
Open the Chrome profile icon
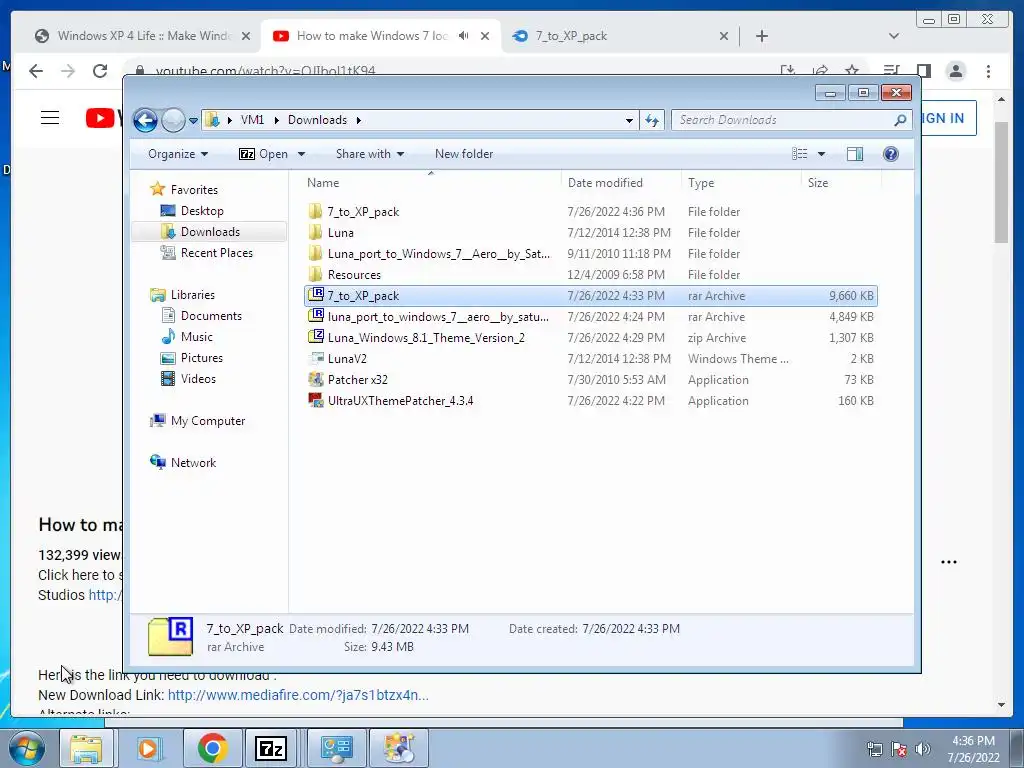click(956, 71)
